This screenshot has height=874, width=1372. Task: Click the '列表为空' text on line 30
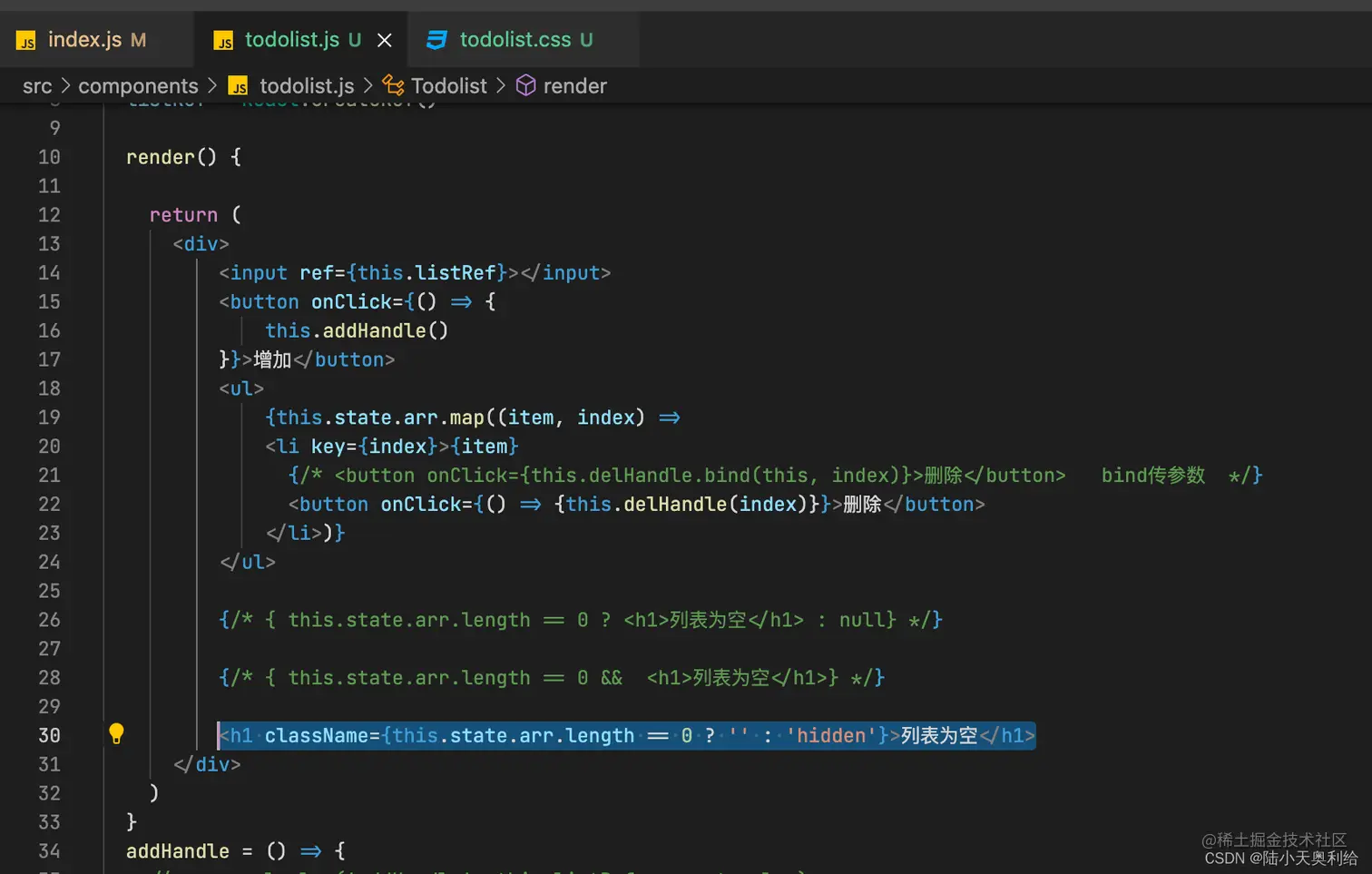click(x=939, y=736)
